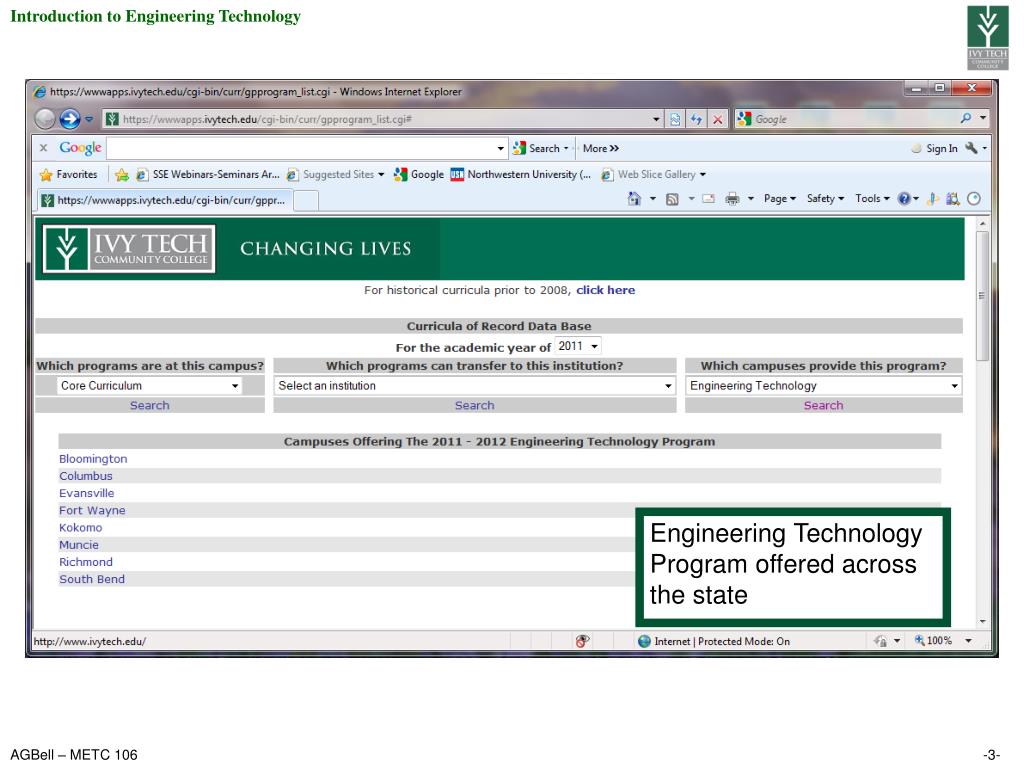
Task: Open the South Bend campus link
Action: (x=92, y=579)
